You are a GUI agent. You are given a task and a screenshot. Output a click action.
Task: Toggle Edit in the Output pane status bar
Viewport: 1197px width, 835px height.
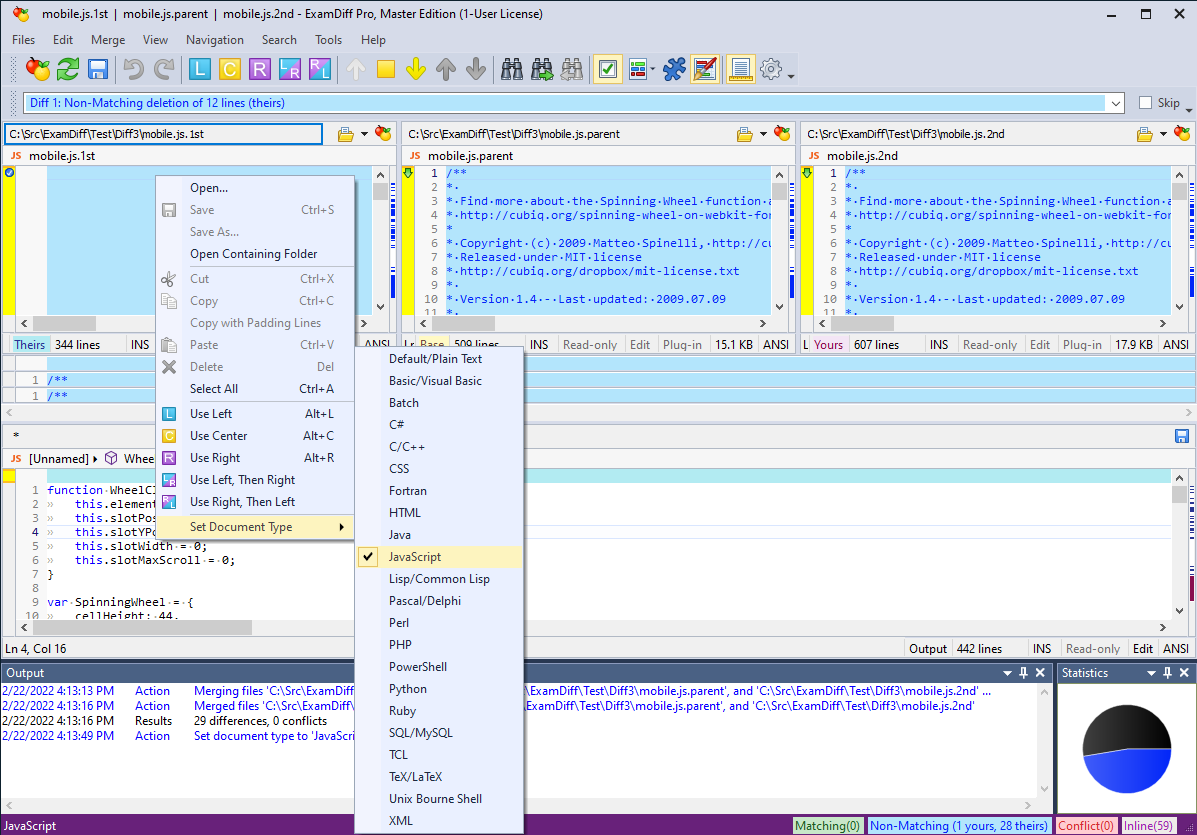pos(1143,649)
